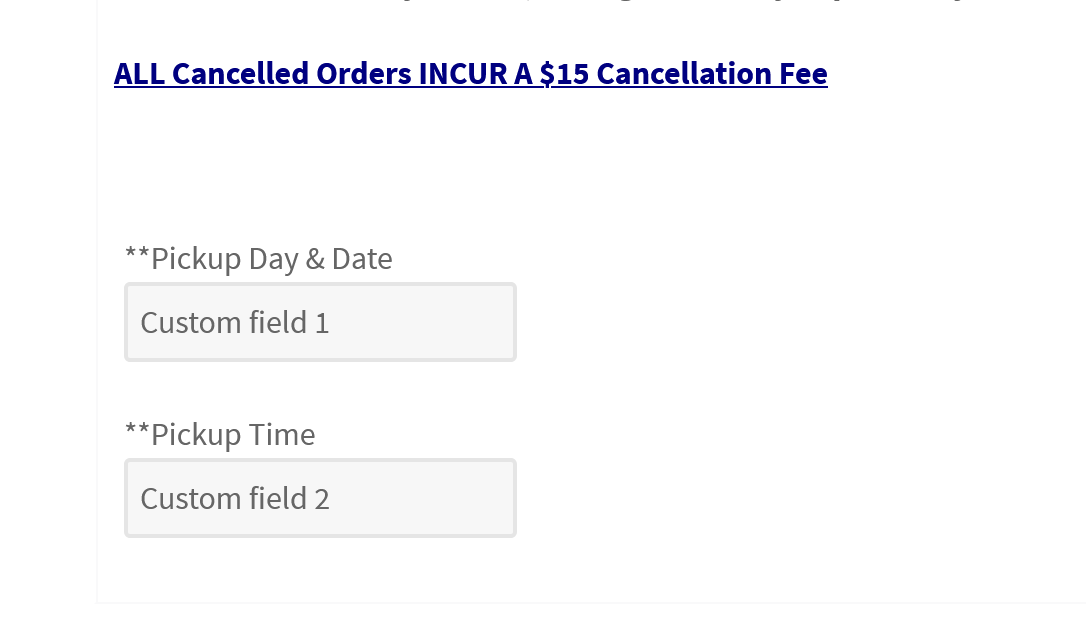Click the "Custom field 1" placeholder text

(234, 323)
